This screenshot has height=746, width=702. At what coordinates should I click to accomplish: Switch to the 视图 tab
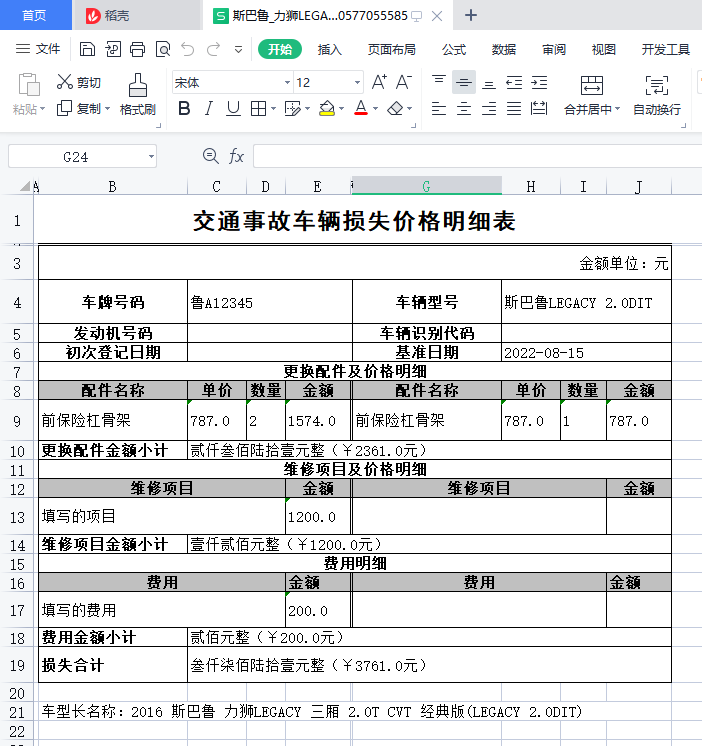[604, 49]
